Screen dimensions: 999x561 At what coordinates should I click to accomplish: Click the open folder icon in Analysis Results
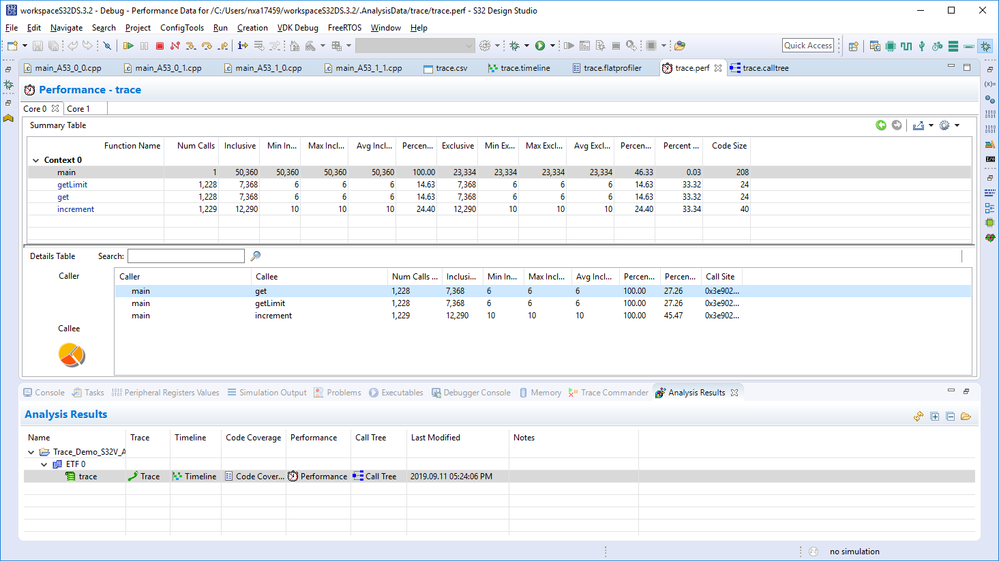[x=966, y=416]
